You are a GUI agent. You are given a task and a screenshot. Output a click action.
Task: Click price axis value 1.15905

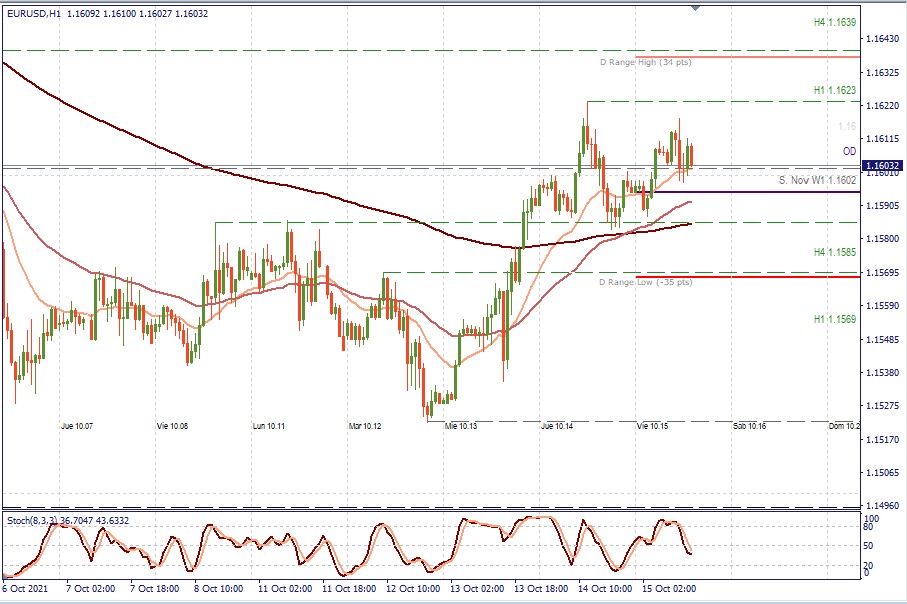[x=883, y=205]
